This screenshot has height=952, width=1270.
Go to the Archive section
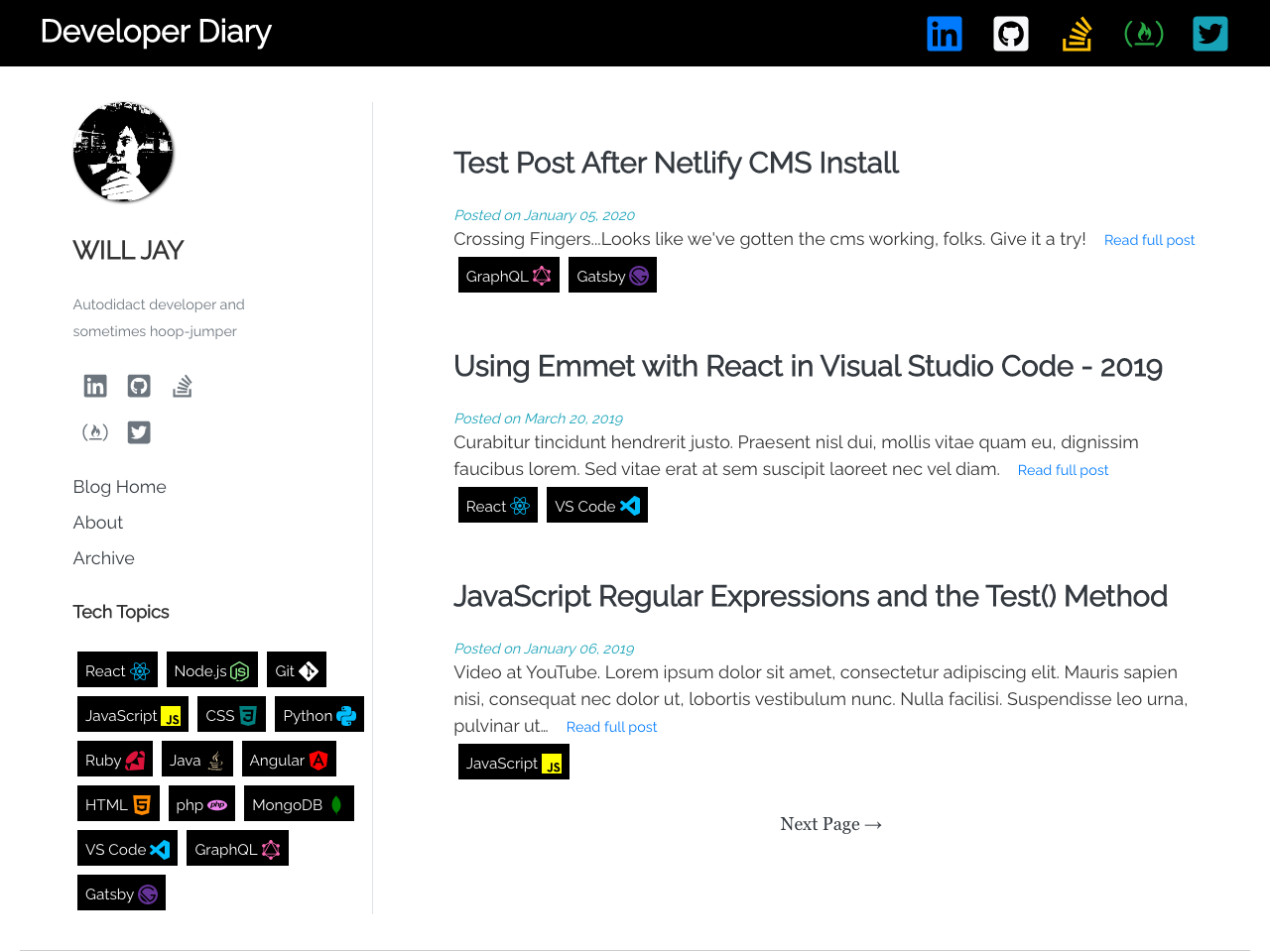pos(103,557)
